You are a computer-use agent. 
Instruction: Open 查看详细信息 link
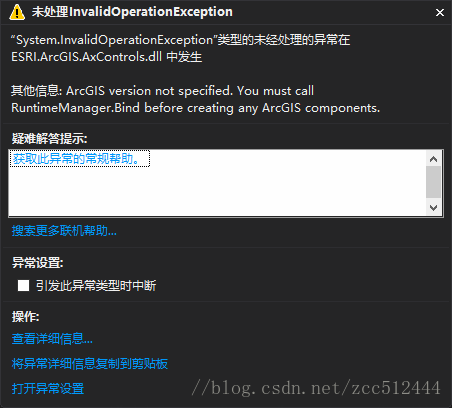[52, 339]
